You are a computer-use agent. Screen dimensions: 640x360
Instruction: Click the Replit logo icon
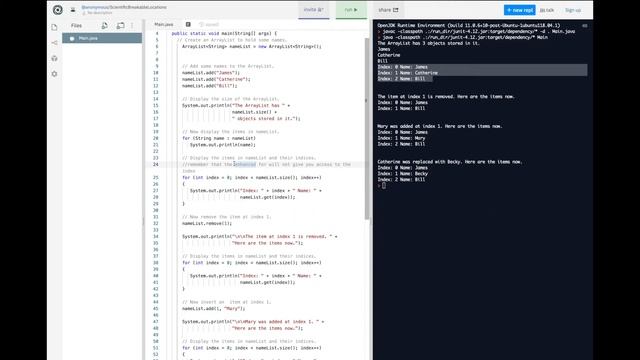pos(58,10)
